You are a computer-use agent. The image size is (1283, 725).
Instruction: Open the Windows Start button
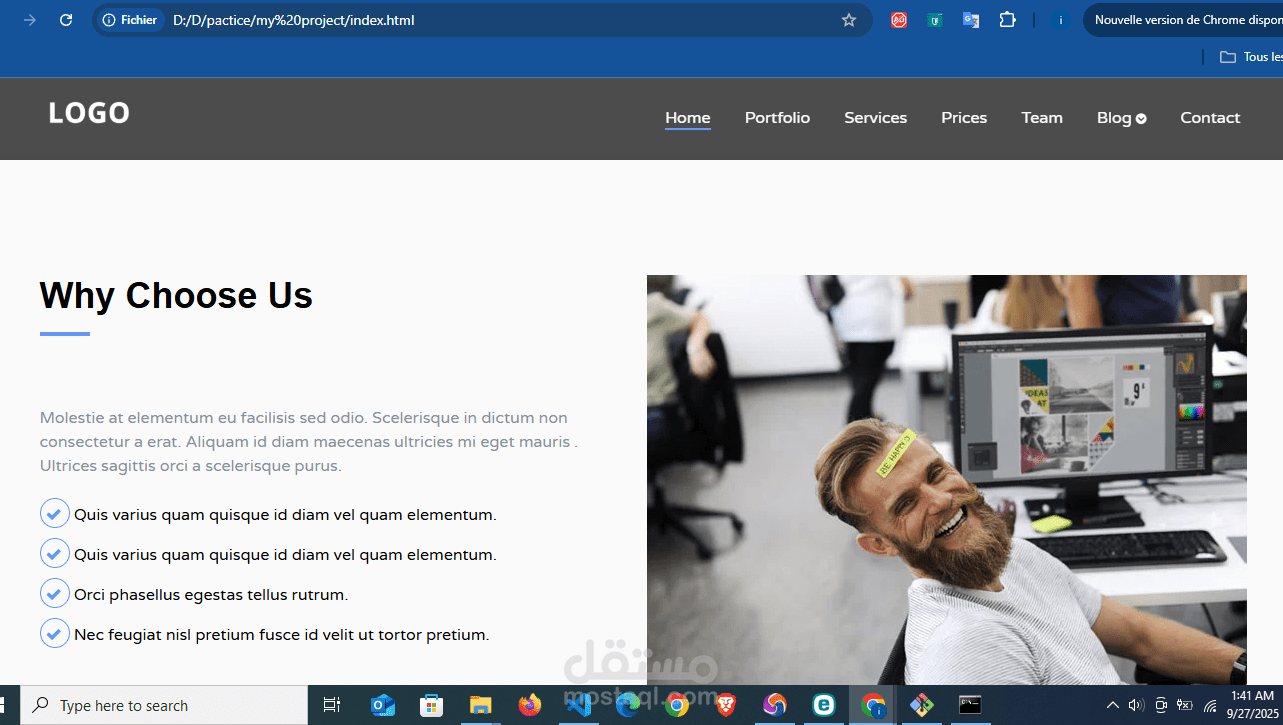click(3, 705)
